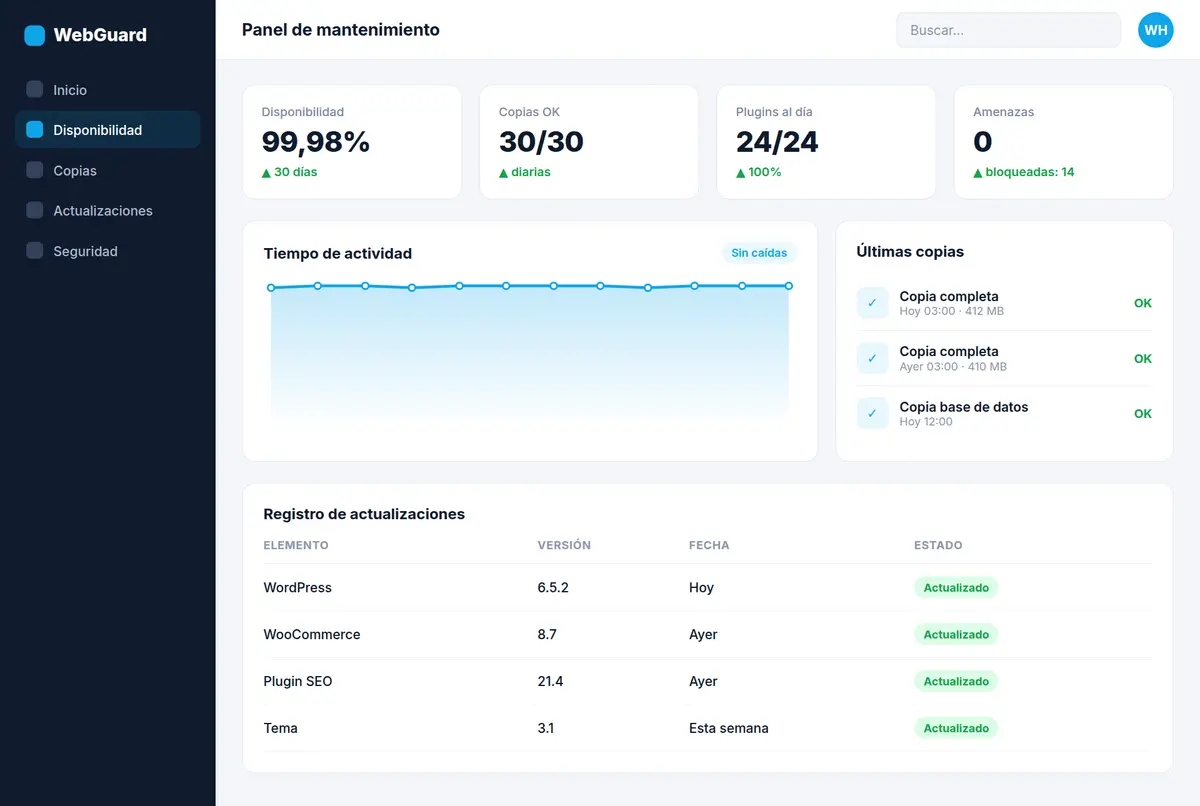Click the Registro de actualizaciones heading
Screen dimensions: 1200x806
click(364, 514)
